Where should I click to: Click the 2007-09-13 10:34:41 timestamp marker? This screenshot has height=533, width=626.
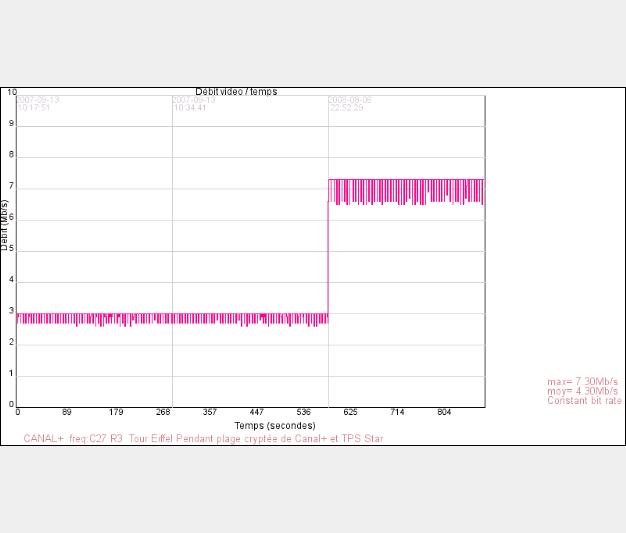click(189, 104)
